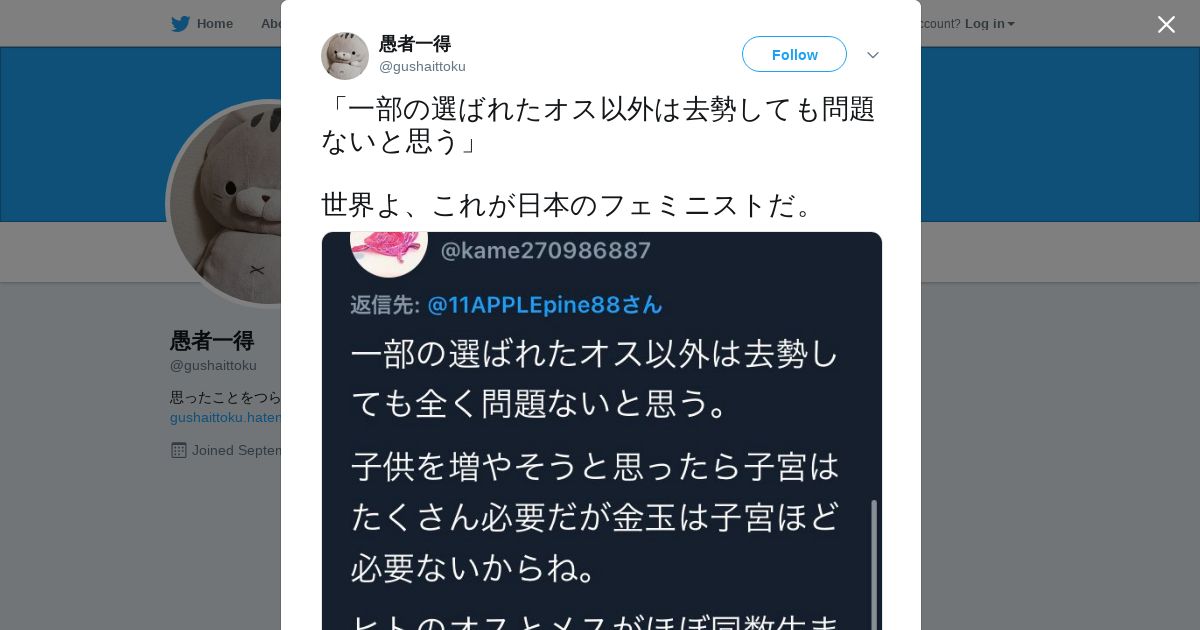Click the Twitter bird Home icon
Viewport: 1200px width, 630px height.
tap(180, 24)
